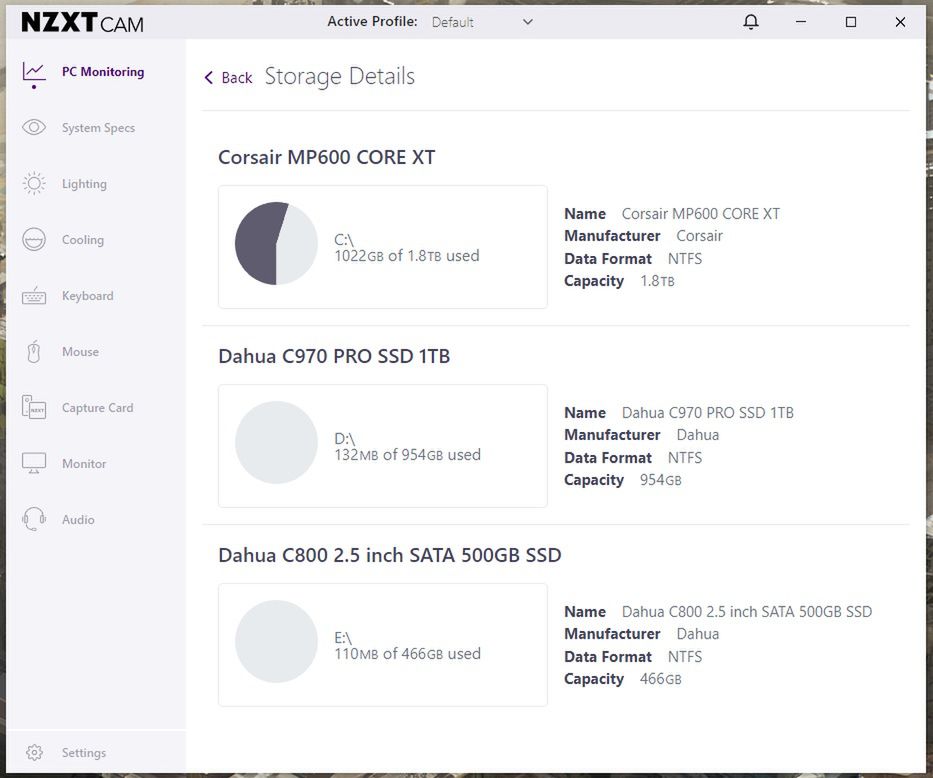Click the Mouse icon in sidebar

coord(33,352)
